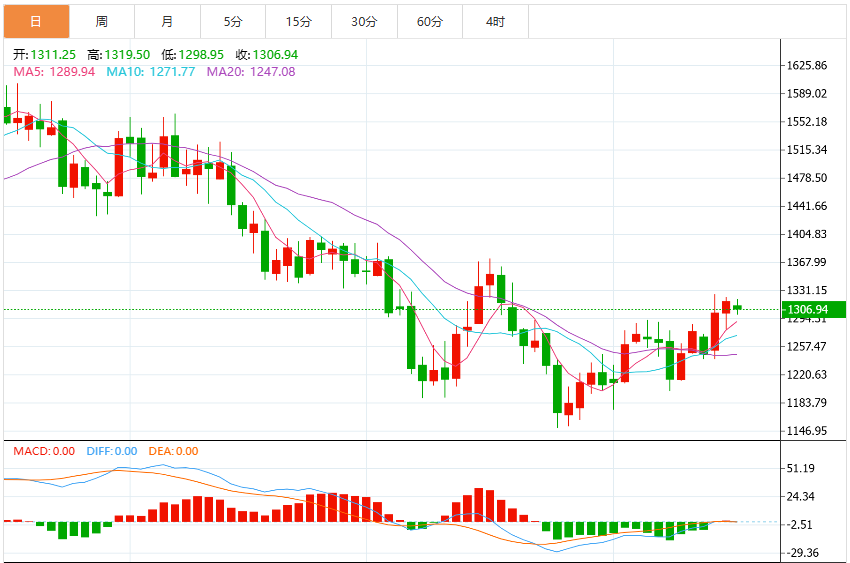Select the 日 daily timeframe tab
This screenshot has height=563, width=850.
coord(36,22)
